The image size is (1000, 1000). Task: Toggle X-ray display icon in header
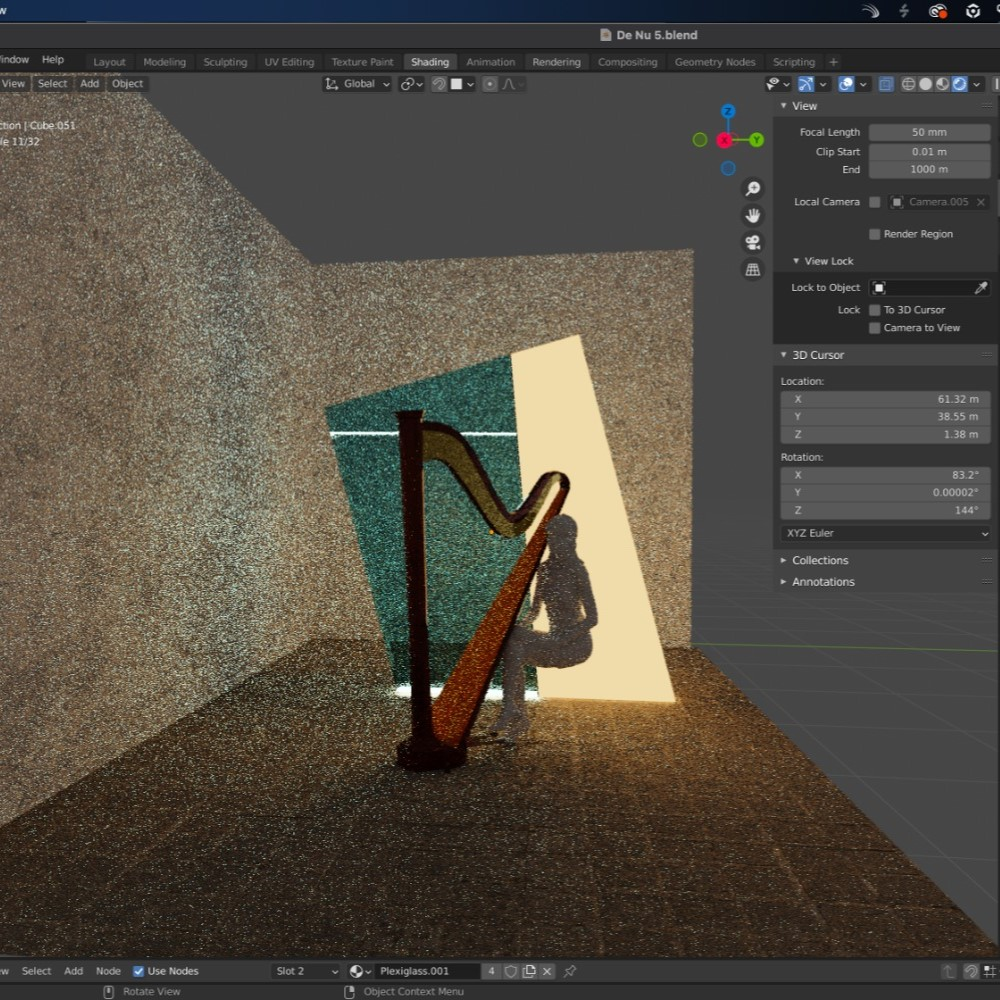pos(886,84)
